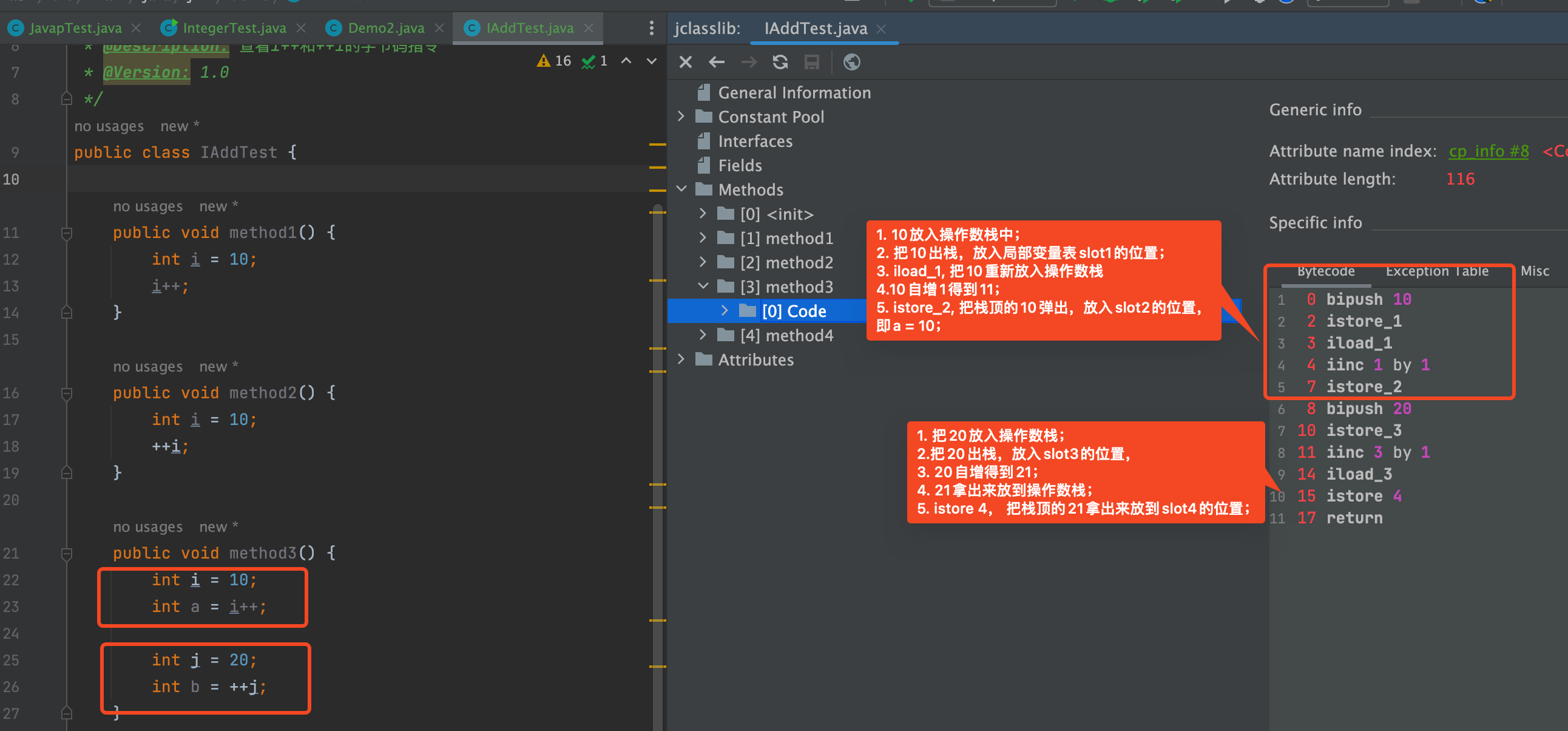Select Fields in the class tree

(x=740, y=166)
